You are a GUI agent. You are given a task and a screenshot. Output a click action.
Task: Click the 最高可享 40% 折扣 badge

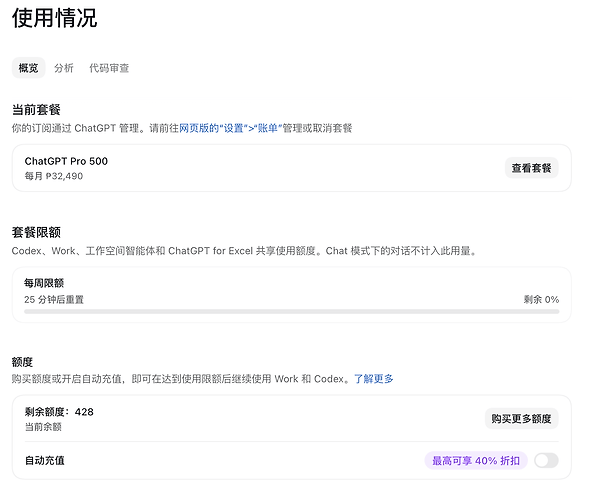[x=476, y=460]
